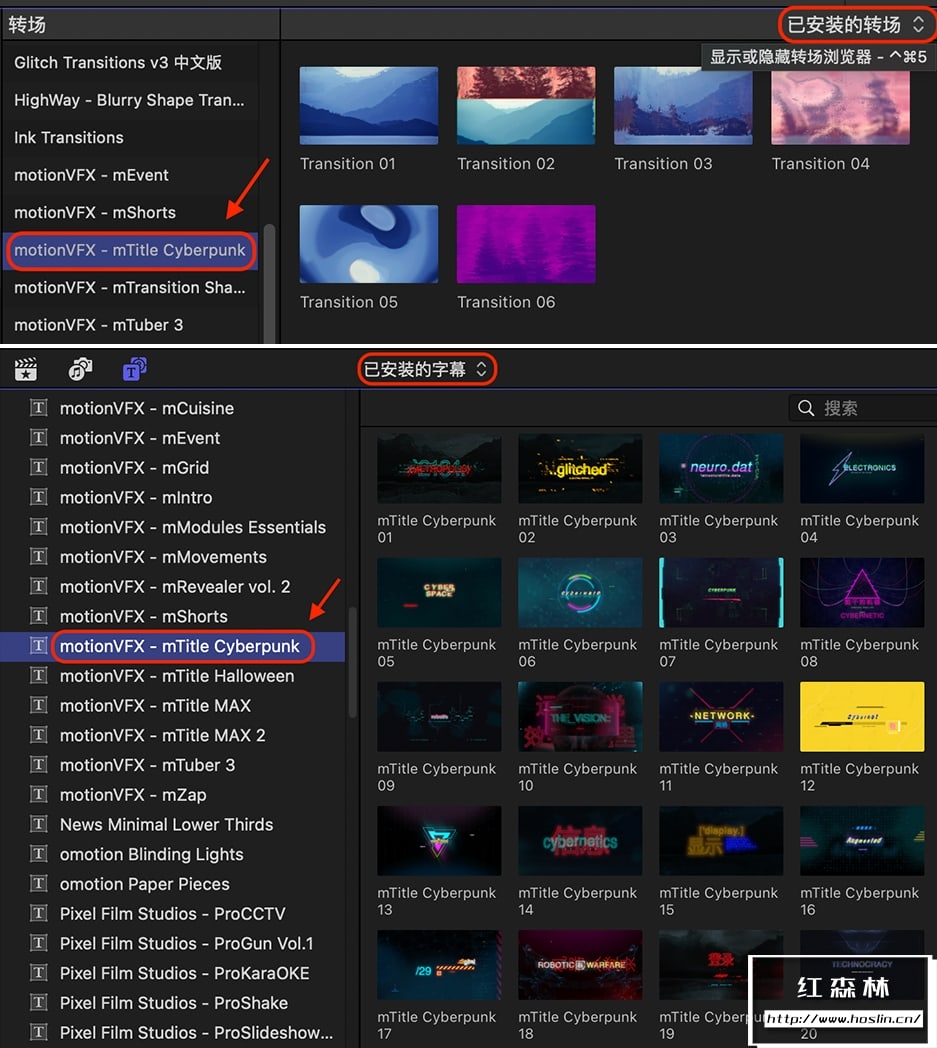Pick mTitle Cyberpunk 10 thumbnail

coord(580,716)
